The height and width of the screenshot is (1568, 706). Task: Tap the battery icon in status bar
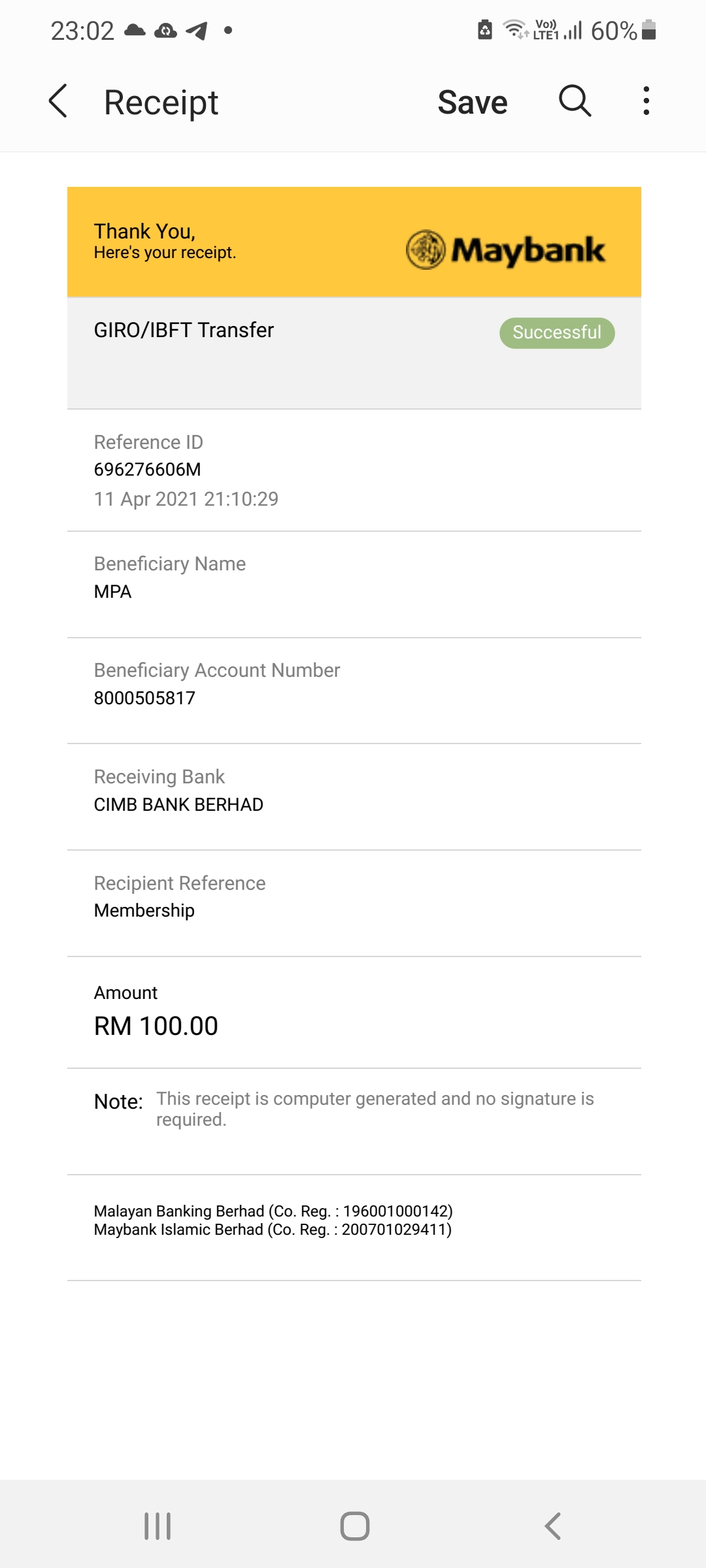coord(648,30)
